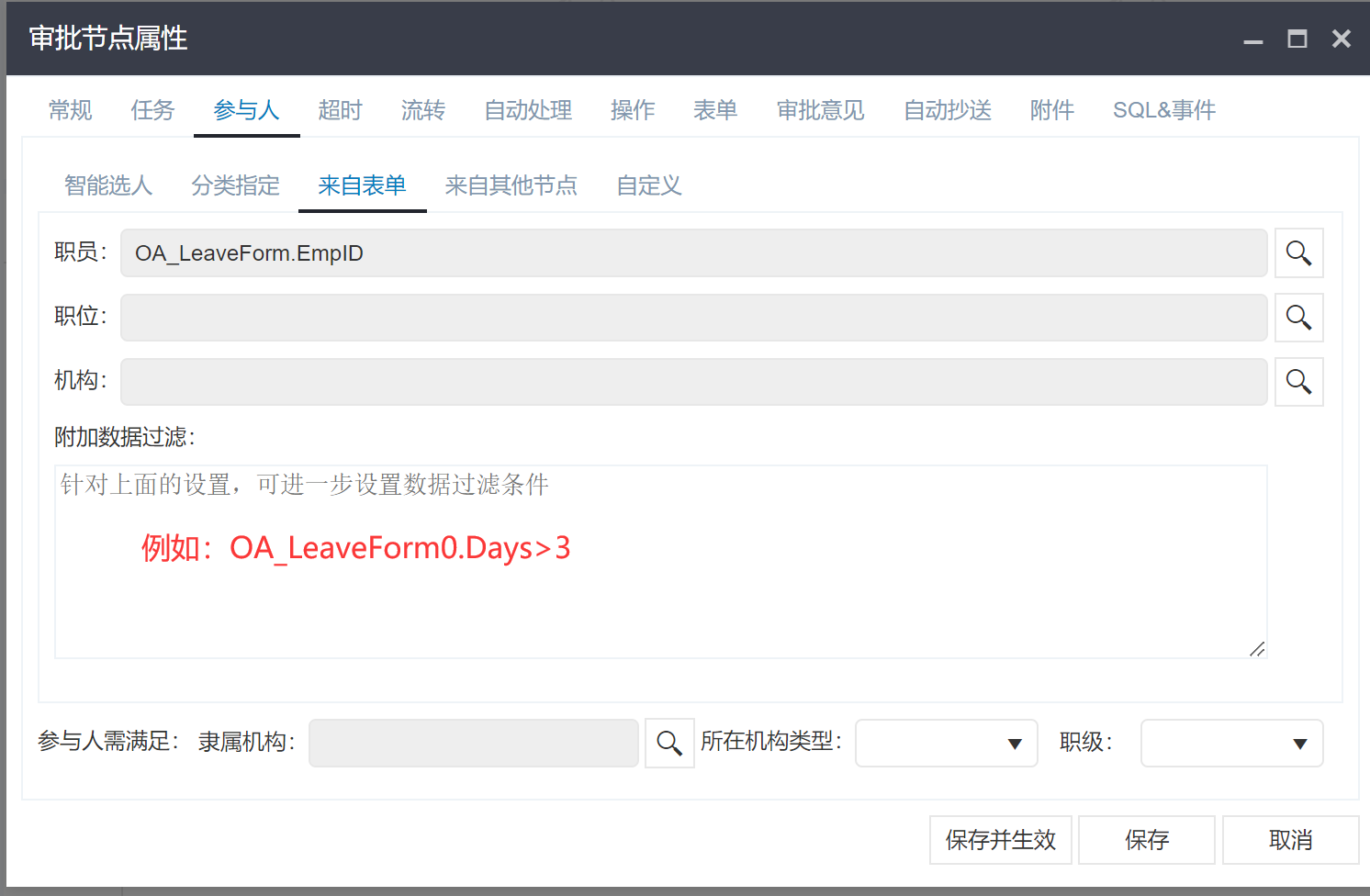Click the 隶属机构 search magnifier icon
1370x896 pixels.
coord(669,744)
